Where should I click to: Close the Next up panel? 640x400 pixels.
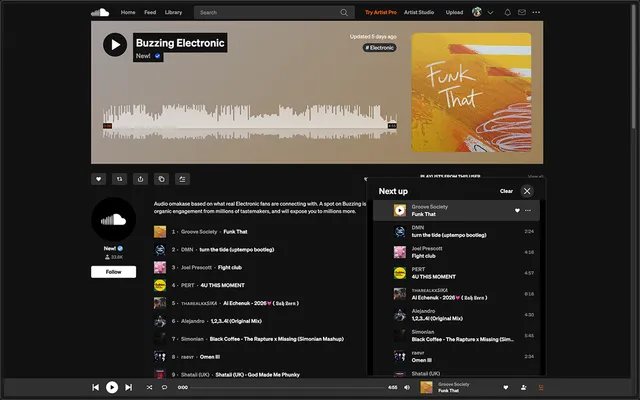click(x=527, y=191)
